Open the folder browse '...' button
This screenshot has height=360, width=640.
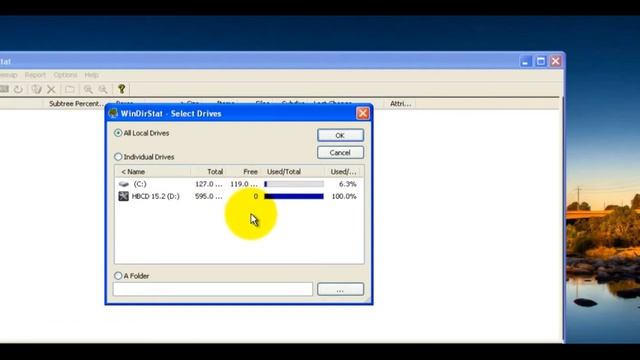click(340, 289)
